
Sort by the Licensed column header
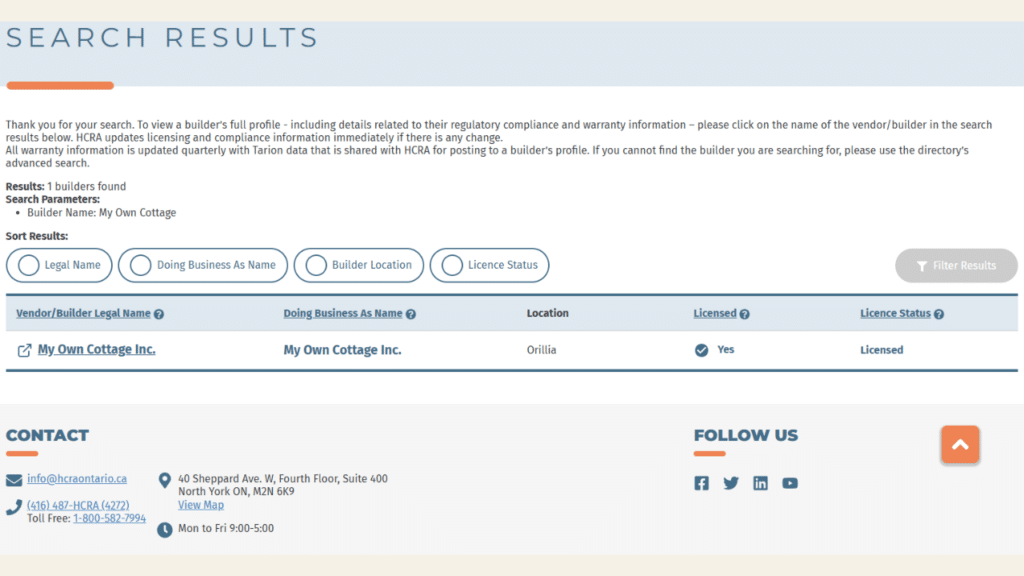[x=714, y=313]
